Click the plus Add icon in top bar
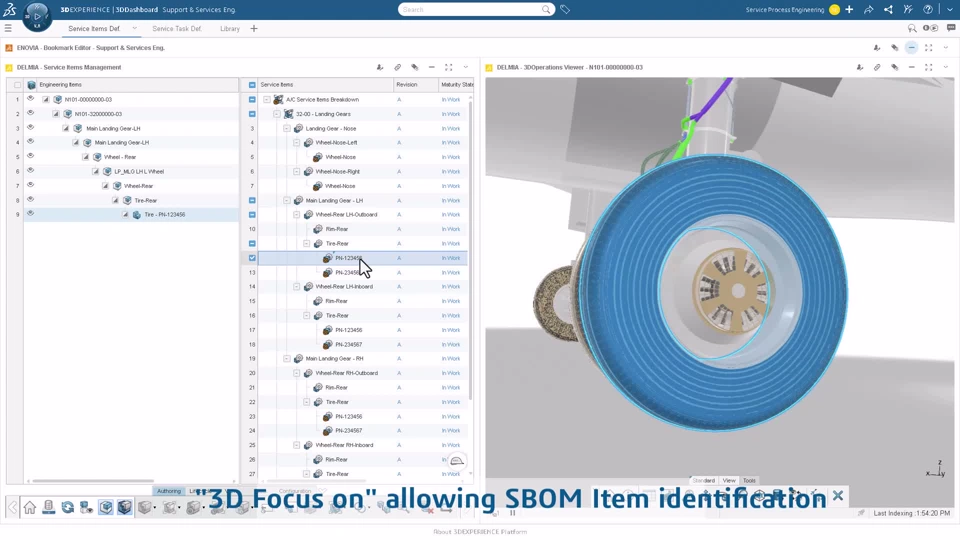960x540 pixels. [849, 10]
